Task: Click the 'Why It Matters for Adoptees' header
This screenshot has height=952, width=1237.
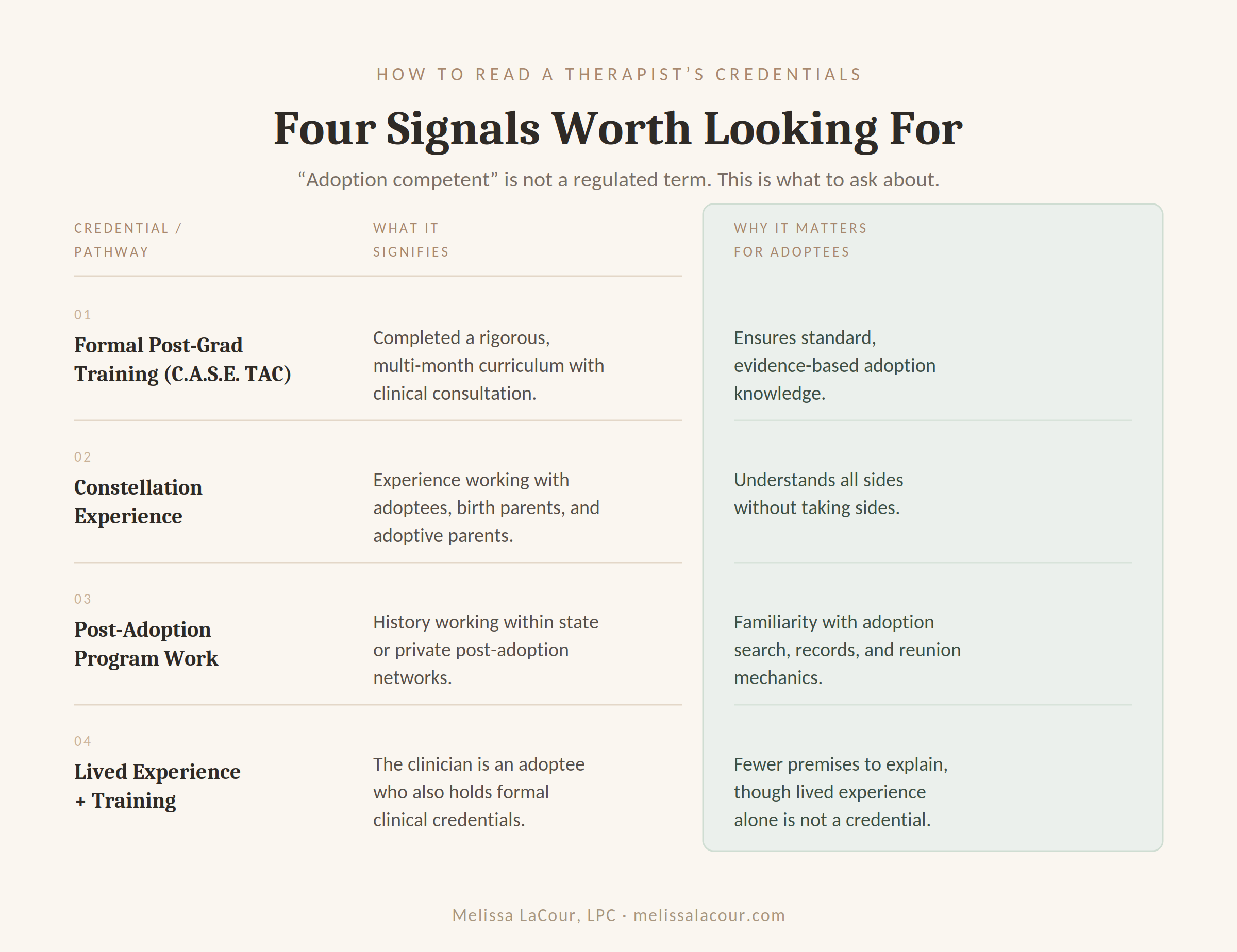Action: (800, 240)
